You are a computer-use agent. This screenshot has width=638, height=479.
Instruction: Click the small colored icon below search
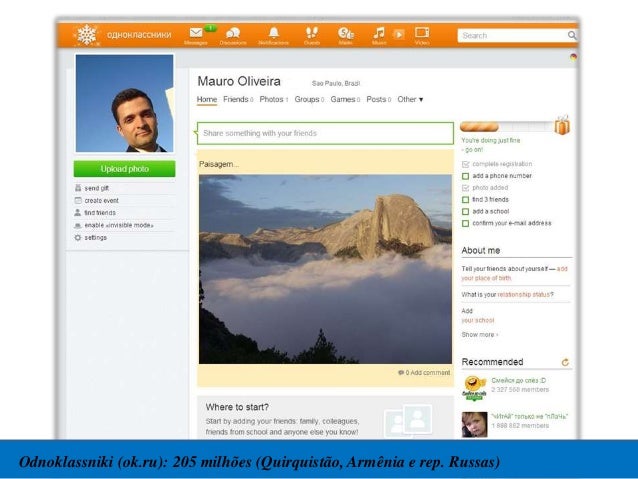tap(573, 57)
